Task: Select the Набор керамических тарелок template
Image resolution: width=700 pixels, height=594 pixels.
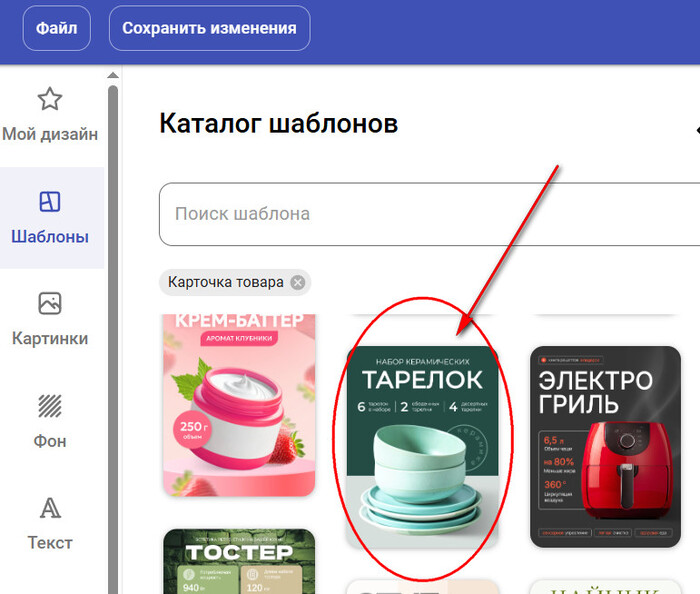Action: click(x=422, y=447)
